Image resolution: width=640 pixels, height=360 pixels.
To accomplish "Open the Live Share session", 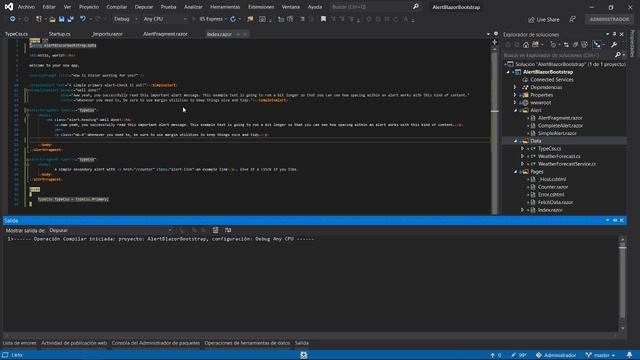I will tap(544, 20).
